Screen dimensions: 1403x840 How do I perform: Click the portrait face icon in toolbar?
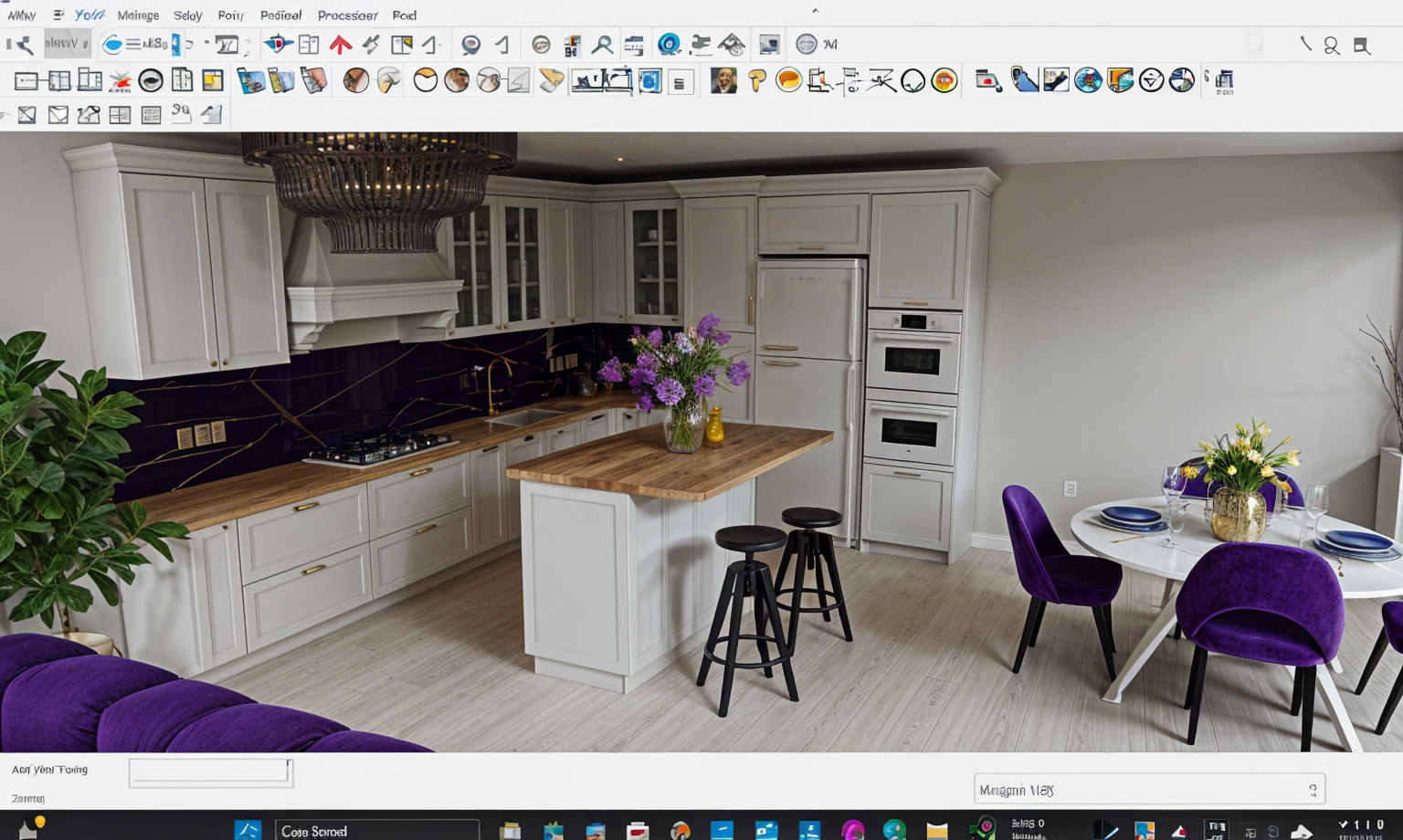click(x=723, y=81)
